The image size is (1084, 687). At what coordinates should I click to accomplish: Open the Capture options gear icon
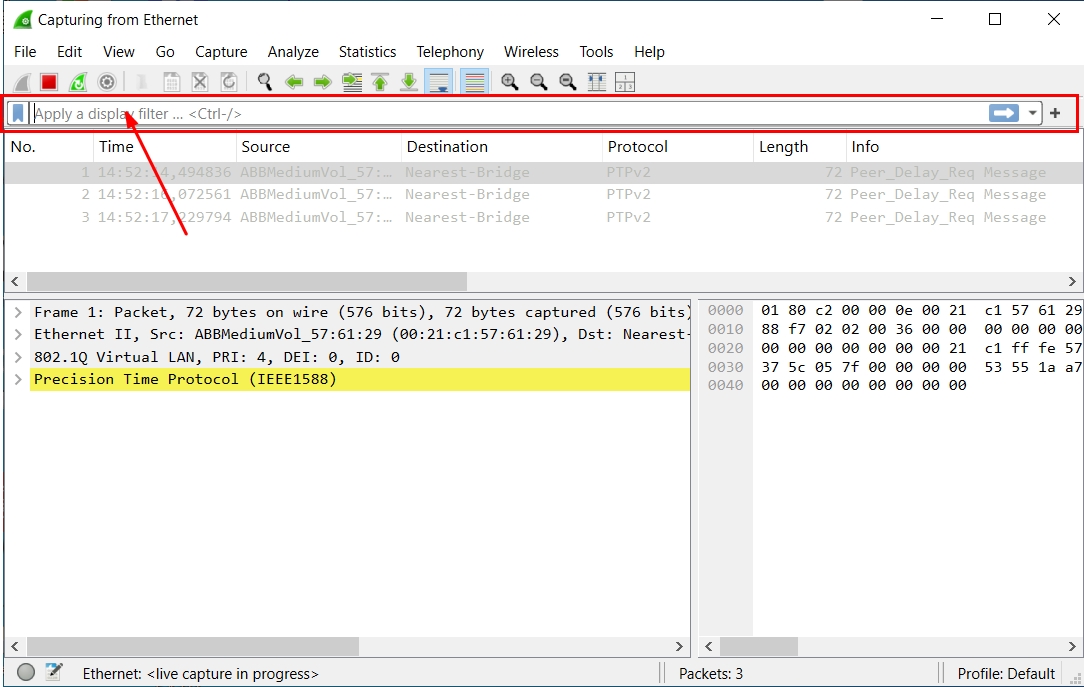coord(107,81)
